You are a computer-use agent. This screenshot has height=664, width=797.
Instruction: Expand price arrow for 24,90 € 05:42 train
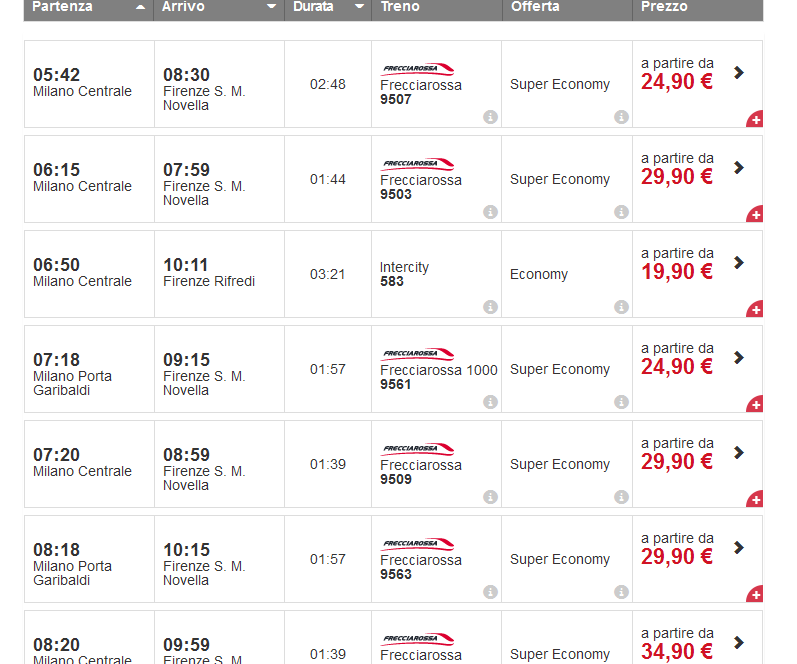click(739, 72)
